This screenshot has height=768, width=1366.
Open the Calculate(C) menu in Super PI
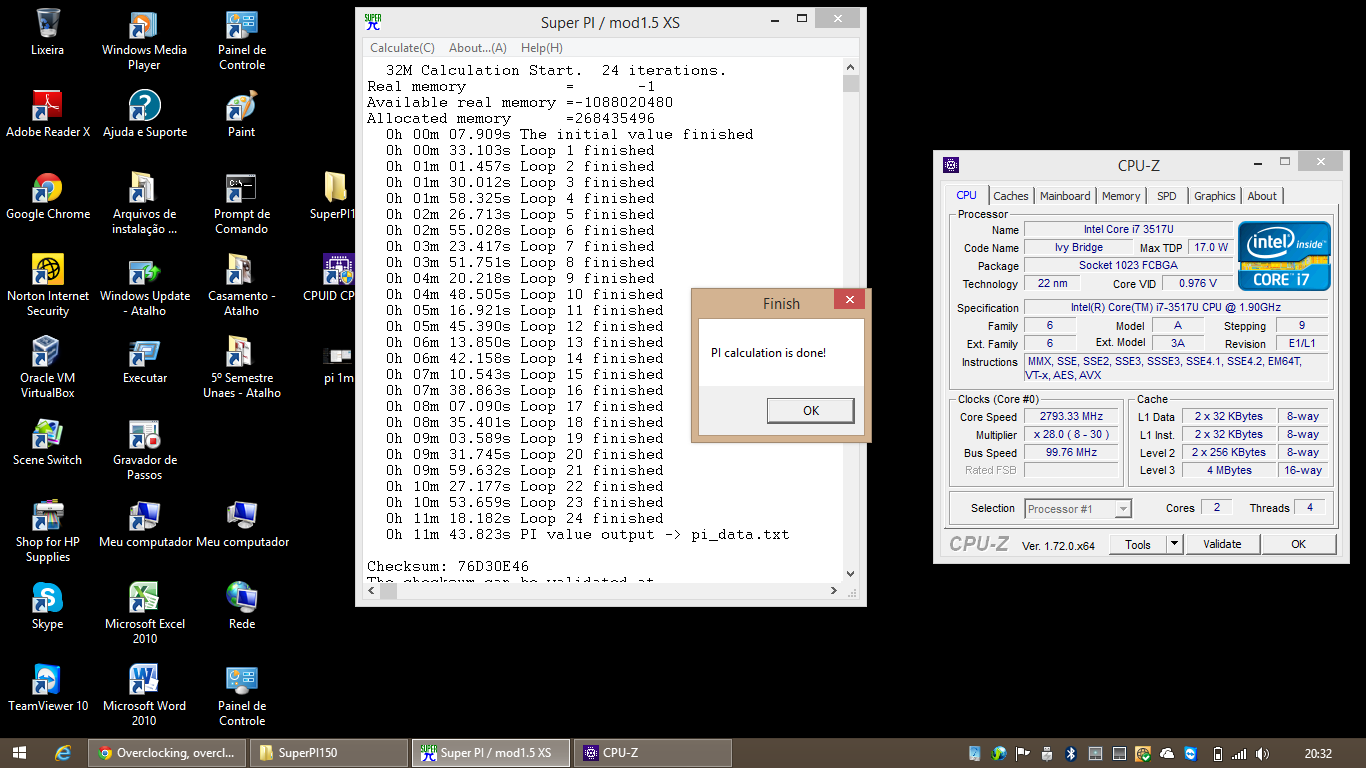point(402,47)
